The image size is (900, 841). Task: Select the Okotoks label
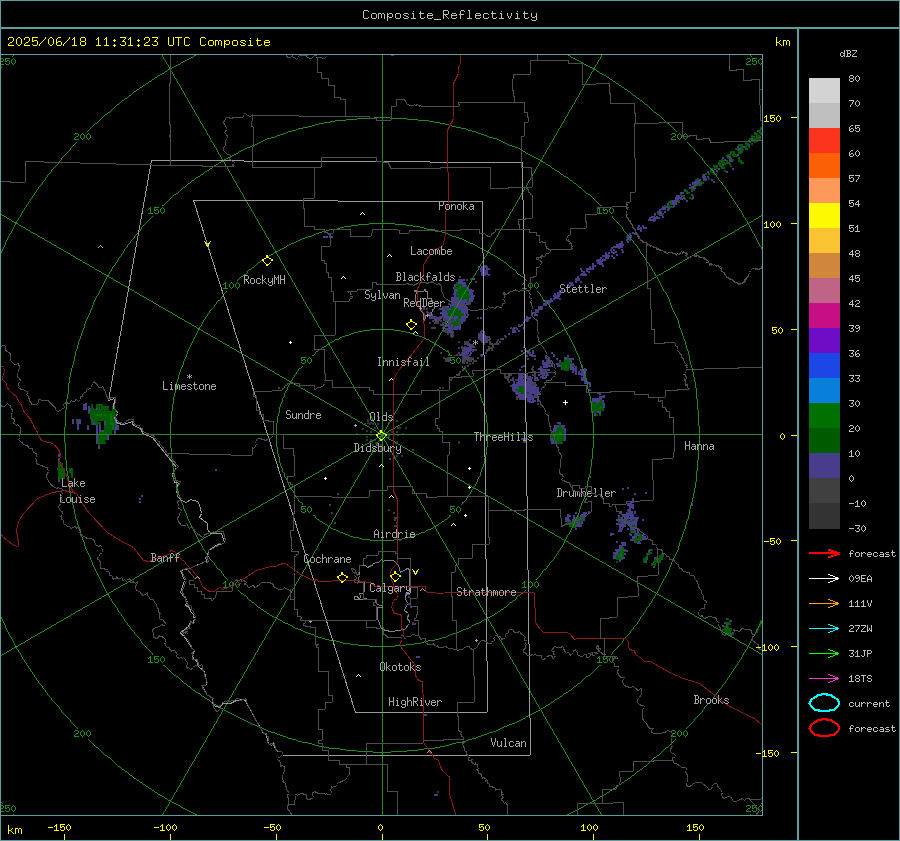(400, 667)
